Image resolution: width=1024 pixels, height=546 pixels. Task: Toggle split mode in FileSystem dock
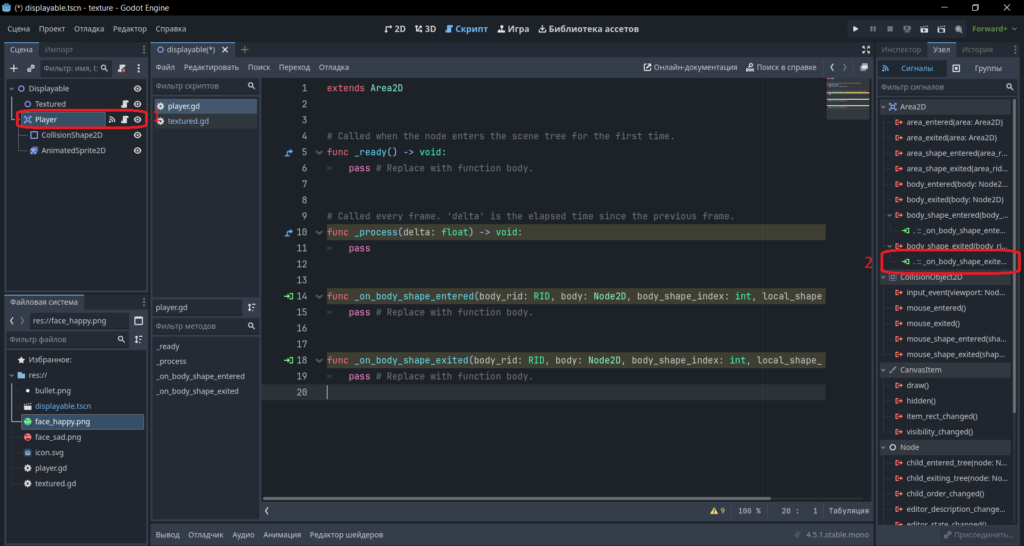coord(138,321)
